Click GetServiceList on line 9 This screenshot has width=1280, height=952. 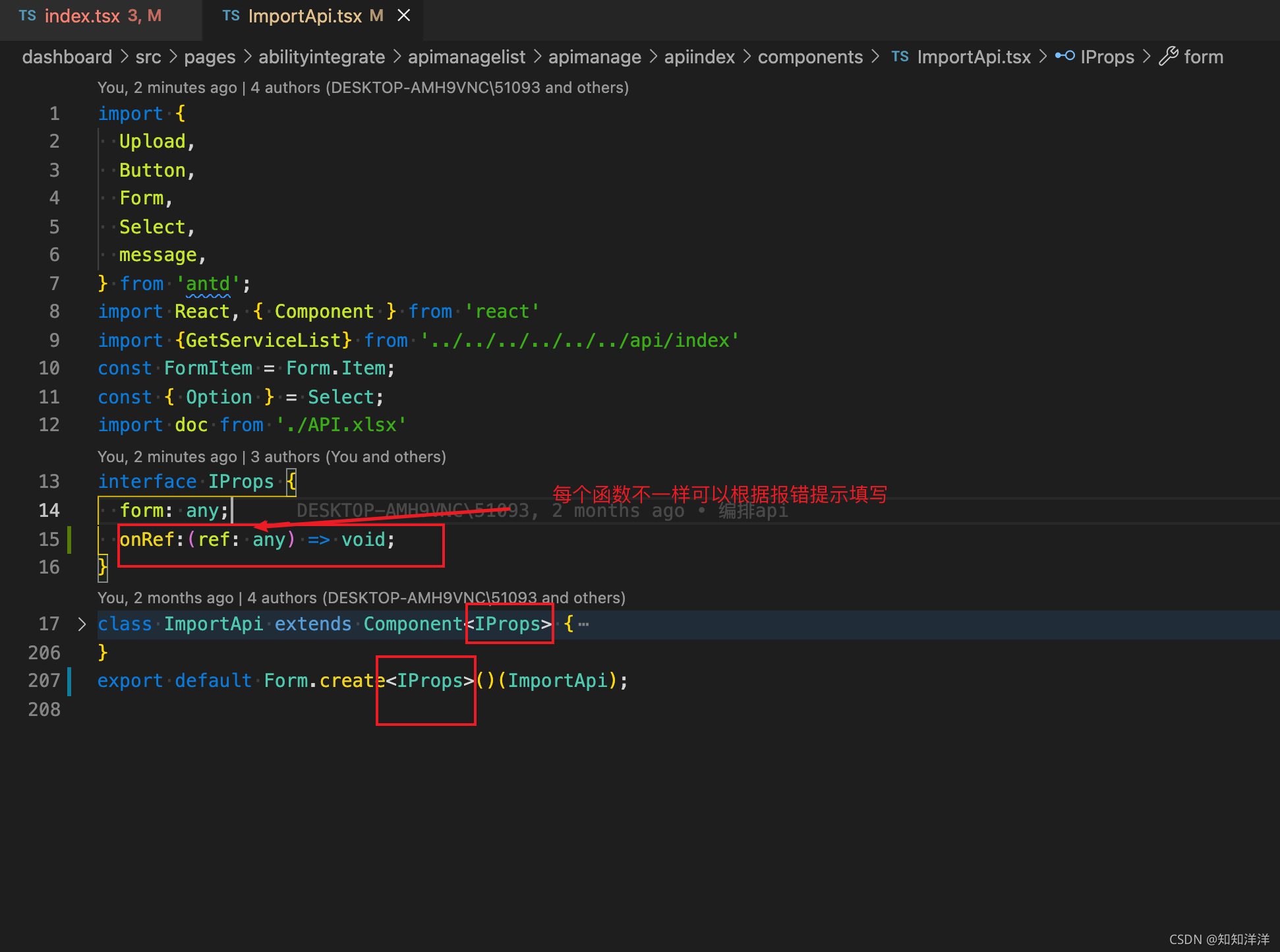pos(263,341)
